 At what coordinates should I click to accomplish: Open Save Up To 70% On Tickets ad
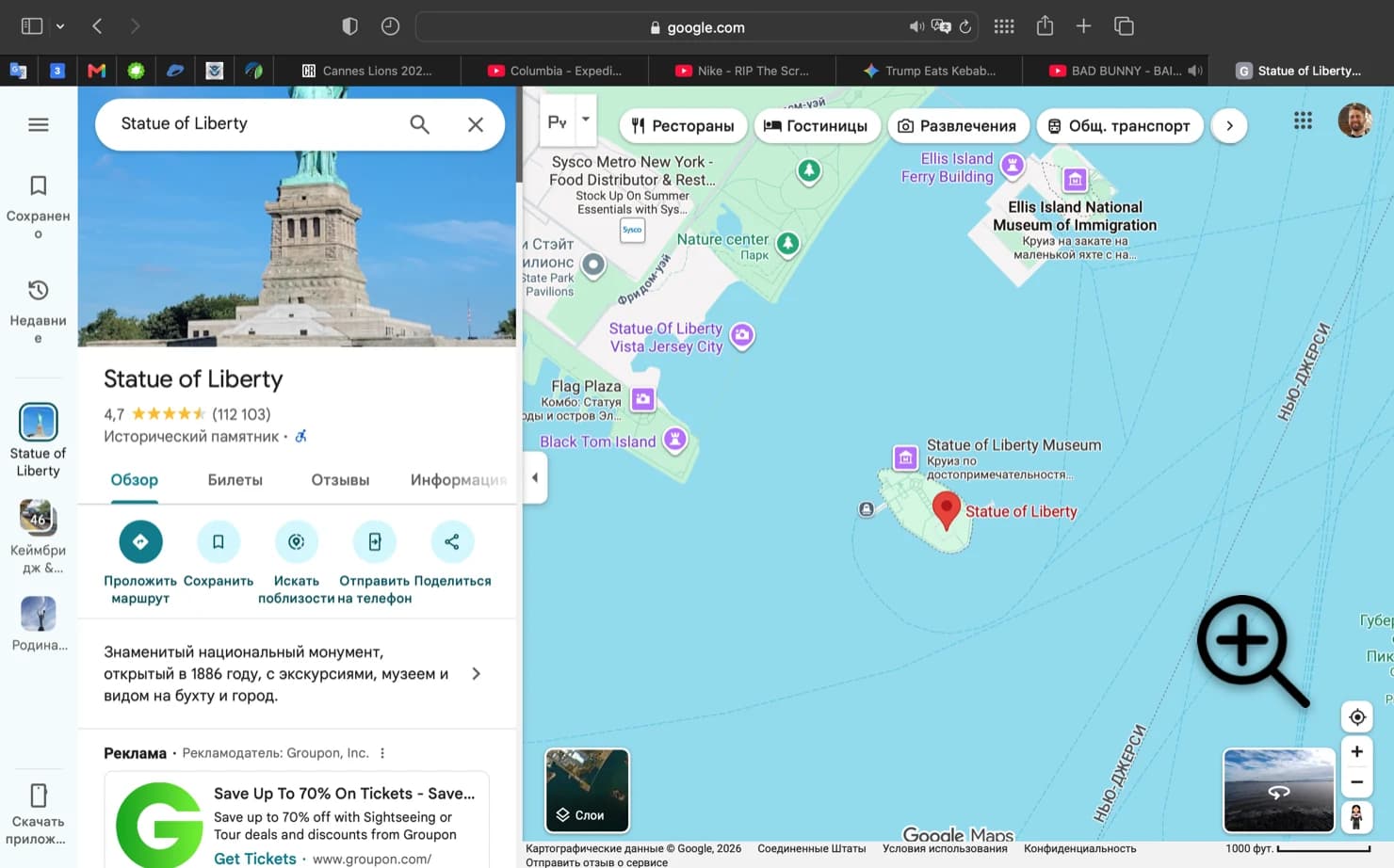pyautogui.click(x=345, y=794)
